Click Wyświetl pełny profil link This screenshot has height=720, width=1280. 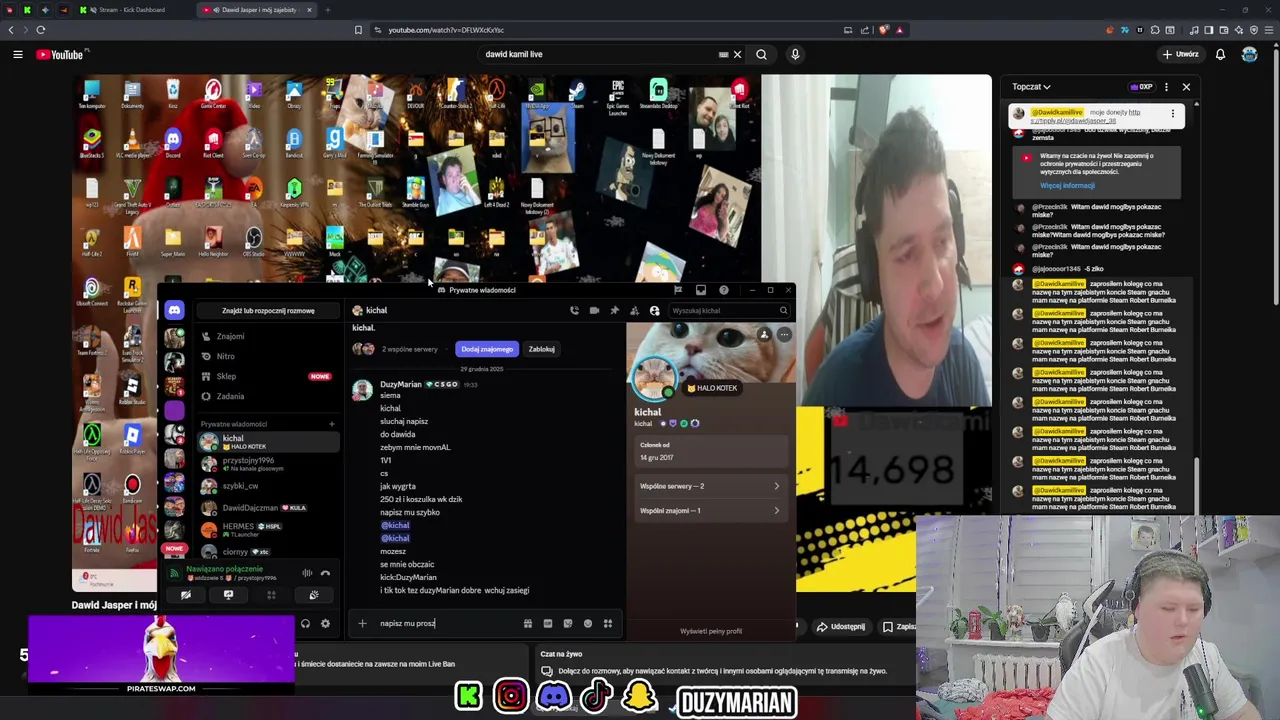click(x=711, y=632)
